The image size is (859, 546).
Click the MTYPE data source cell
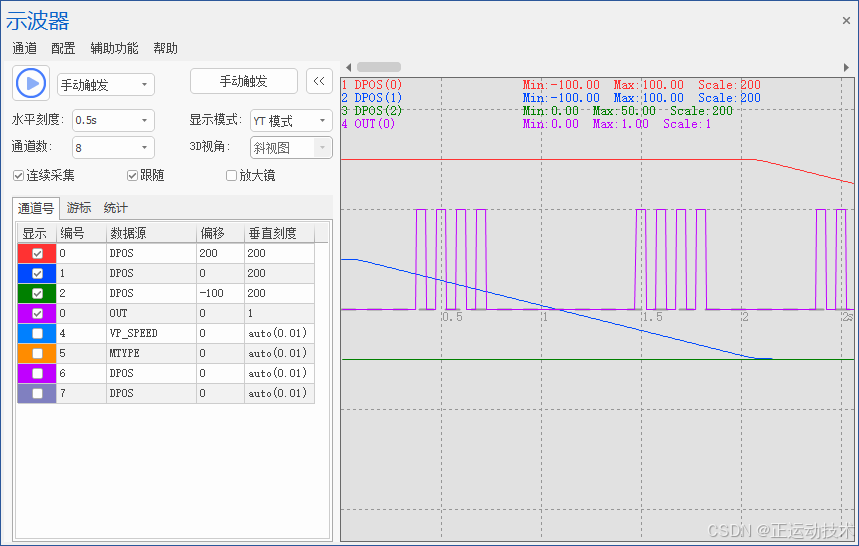click(x=151, y=353)
